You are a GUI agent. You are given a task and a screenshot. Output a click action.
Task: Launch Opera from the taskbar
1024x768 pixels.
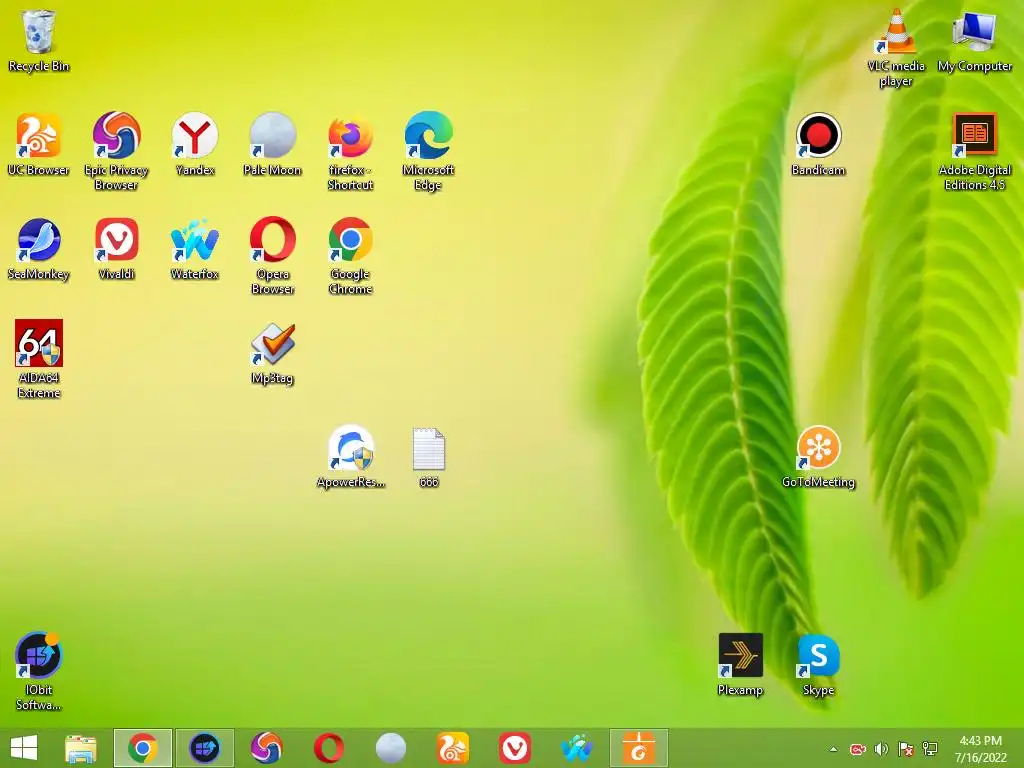tap(328, 748)
